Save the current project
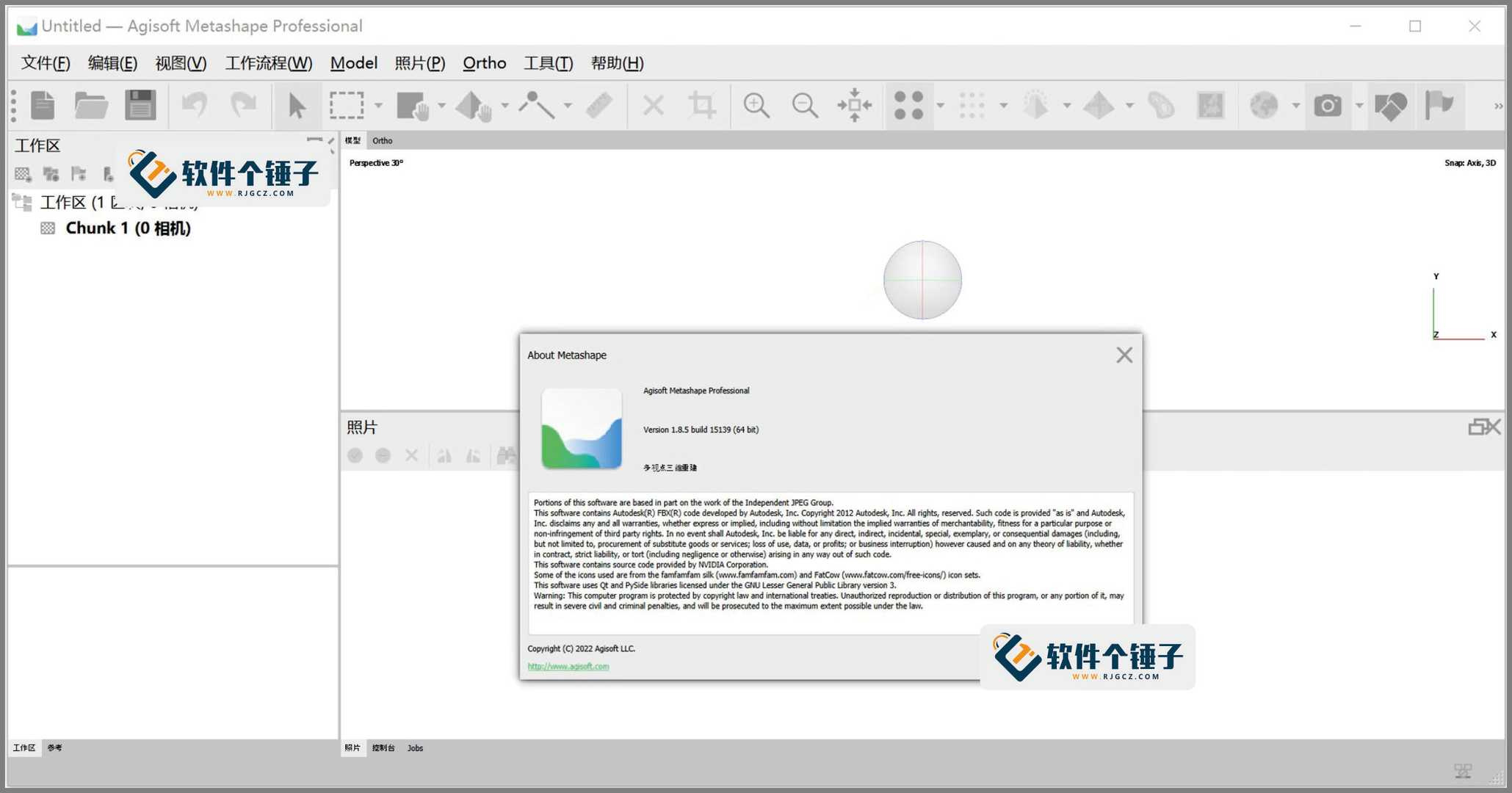This screenshot has height=793, width=1512. point(140,106)
